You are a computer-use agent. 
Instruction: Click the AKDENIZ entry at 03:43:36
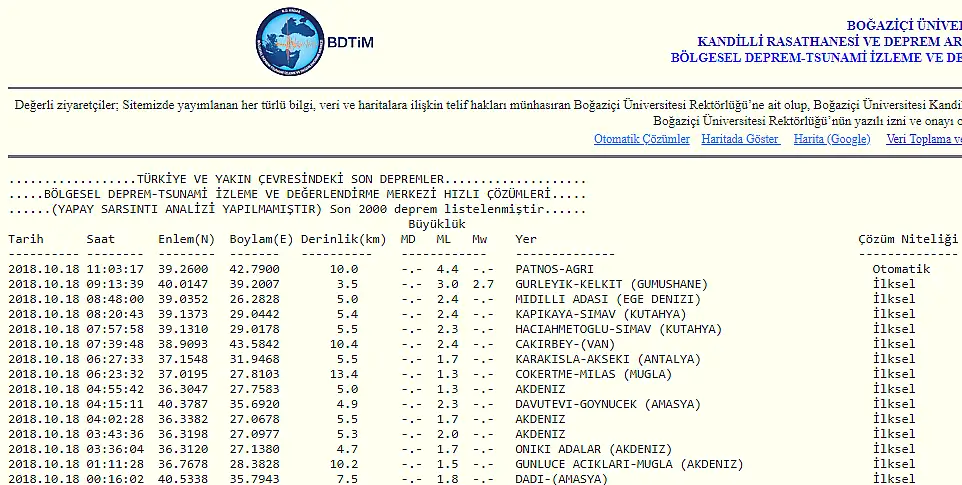[x=540, y=434]
